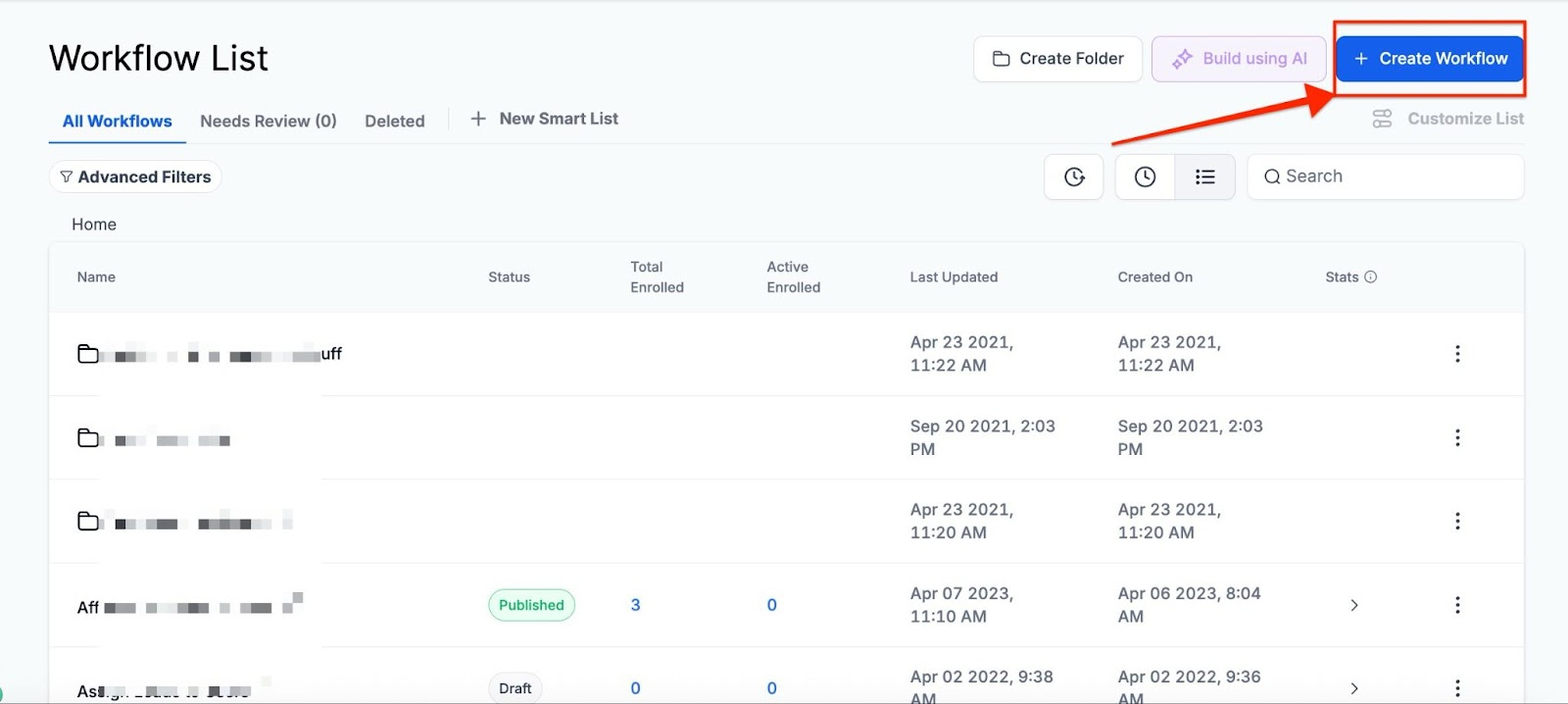1568x704 pixels.
Task: Expand stats chevron for Published workflow
Action: [x=1354, y=605]
